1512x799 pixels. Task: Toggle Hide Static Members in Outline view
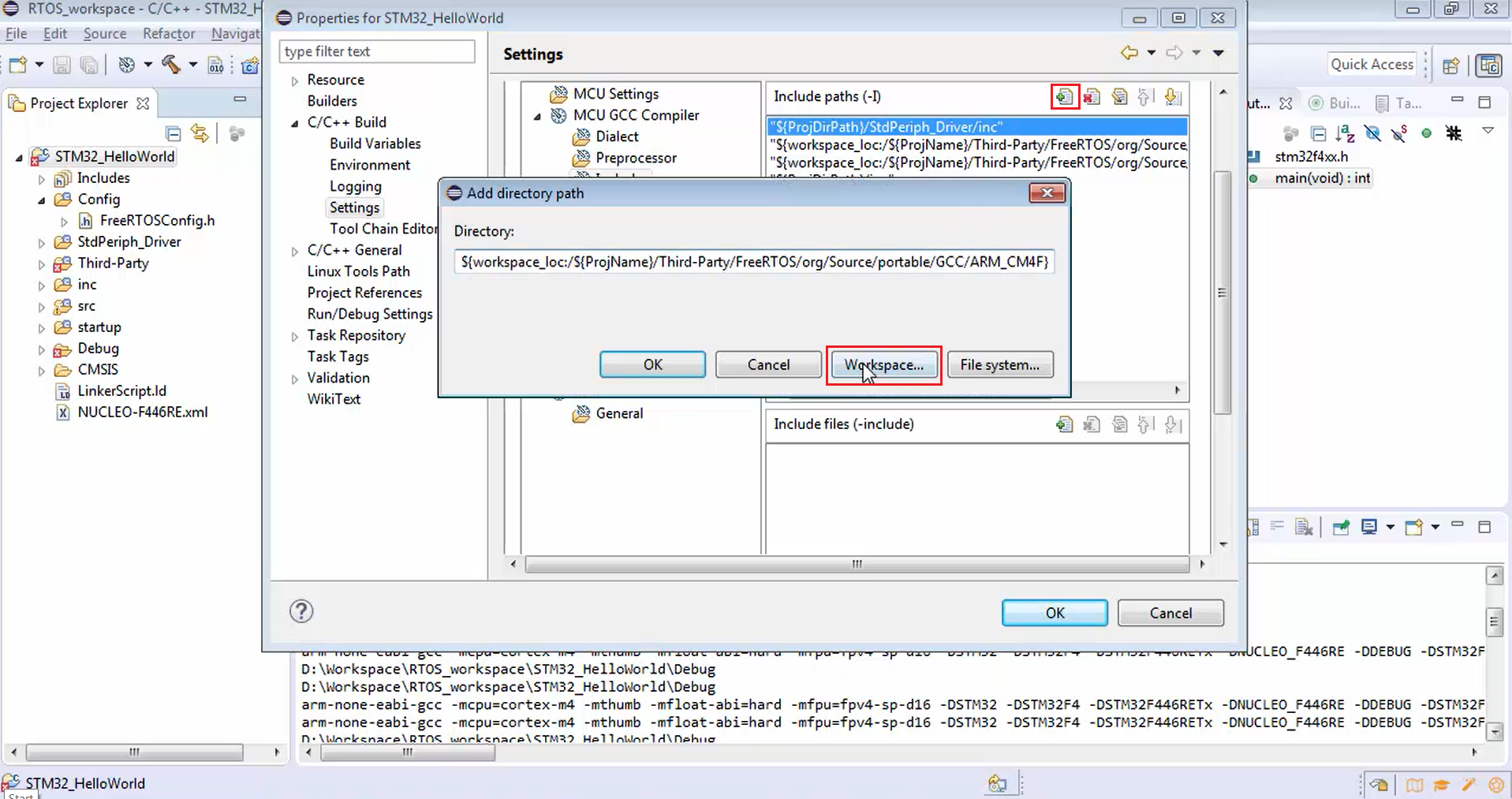coord(1399,133)
